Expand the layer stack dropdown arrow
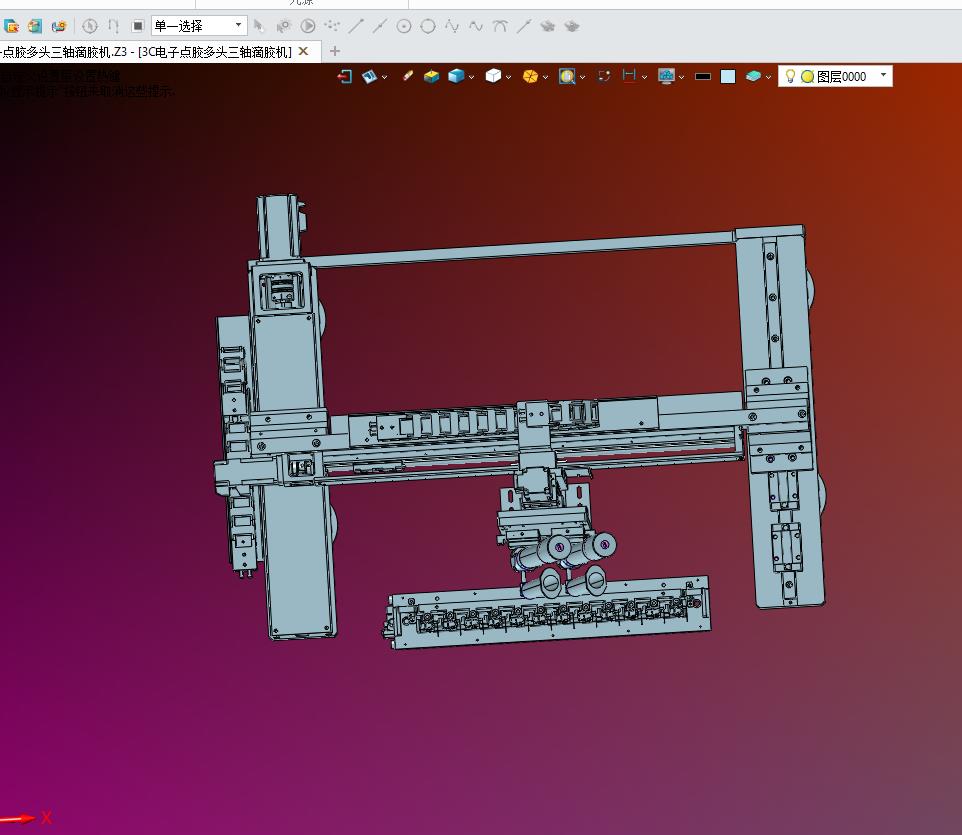The height and width of the screenshot is (835, 962). pos(768,77)
